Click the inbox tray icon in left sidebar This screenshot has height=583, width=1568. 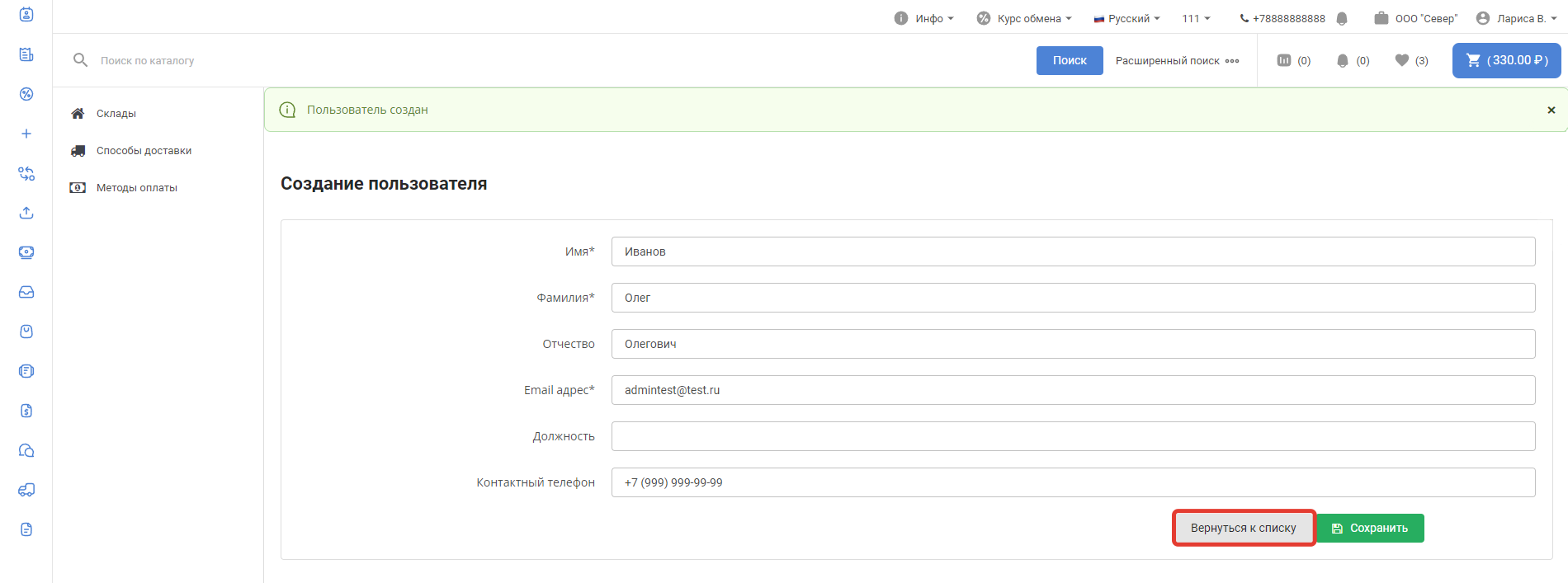tap(26, 292)
